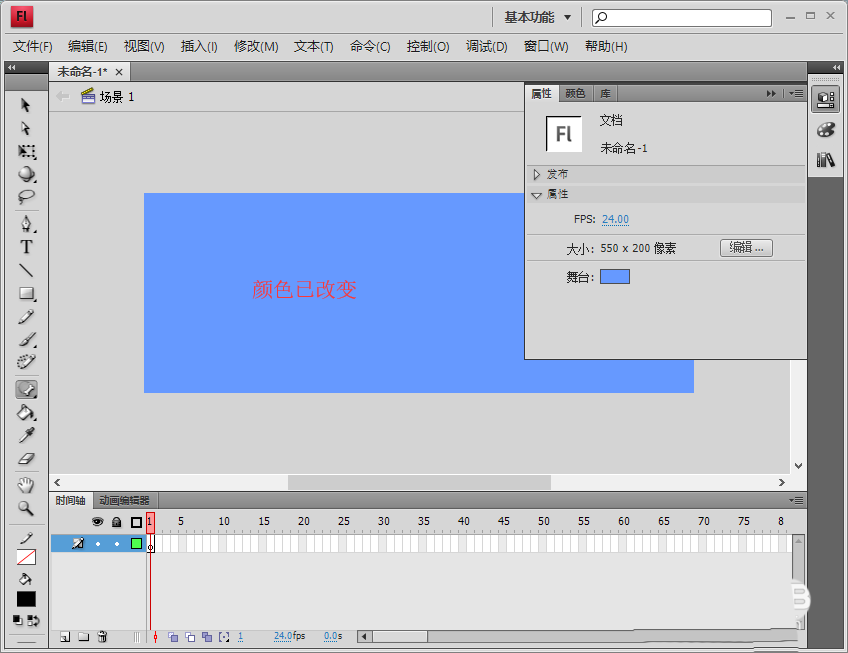Select the Deco tool
The image size is (848, 653).
(x=26, y=362)
